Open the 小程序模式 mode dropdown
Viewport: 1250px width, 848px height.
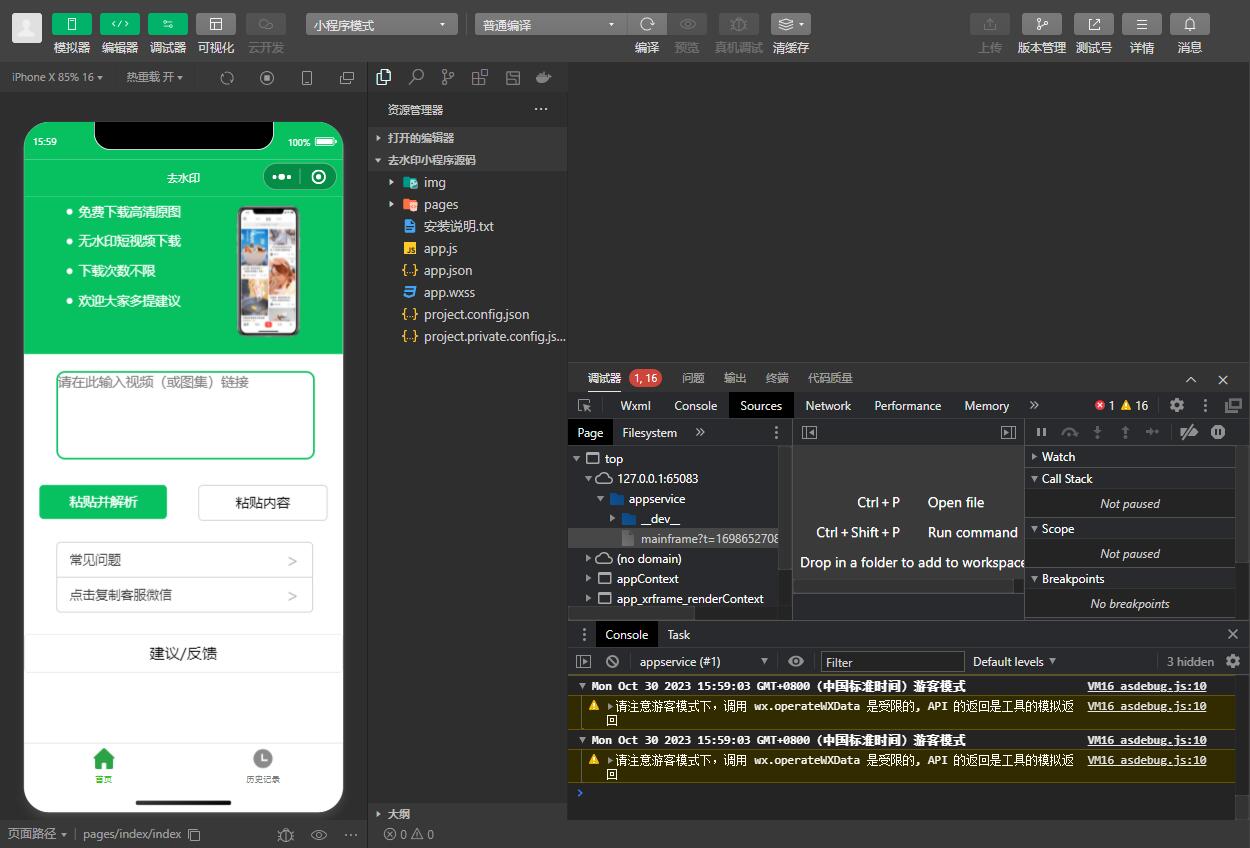382,25
